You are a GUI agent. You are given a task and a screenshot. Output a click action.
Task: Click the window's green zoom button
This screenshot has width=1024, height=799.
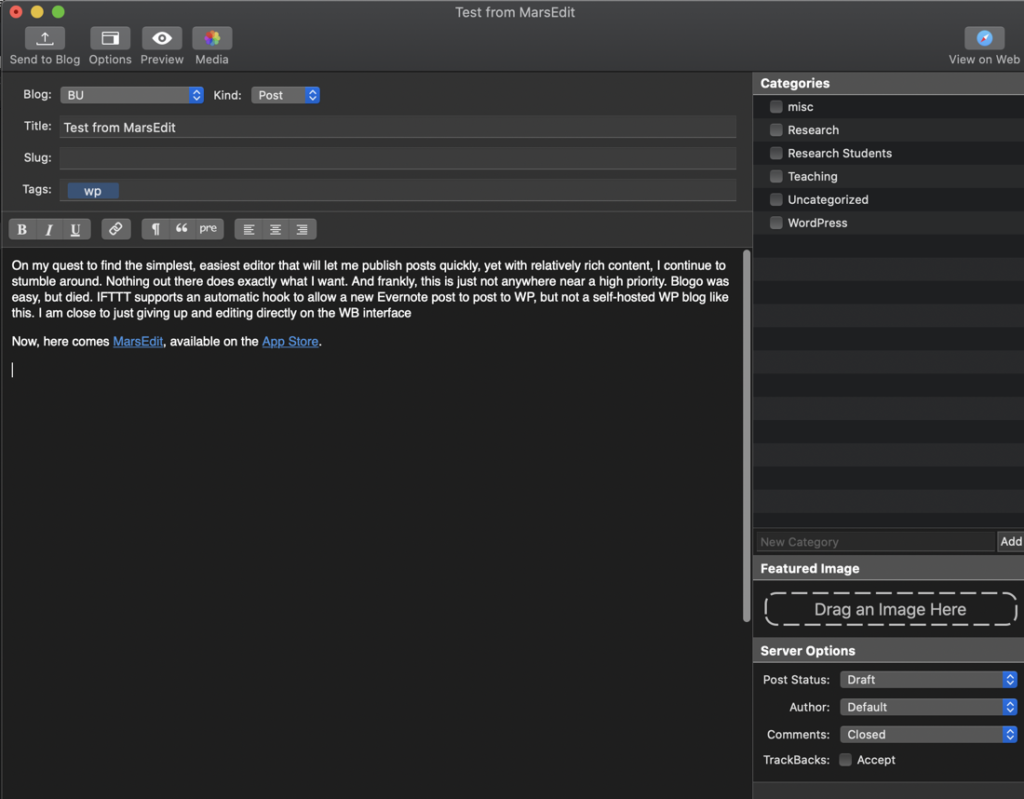tap(58, 12)
